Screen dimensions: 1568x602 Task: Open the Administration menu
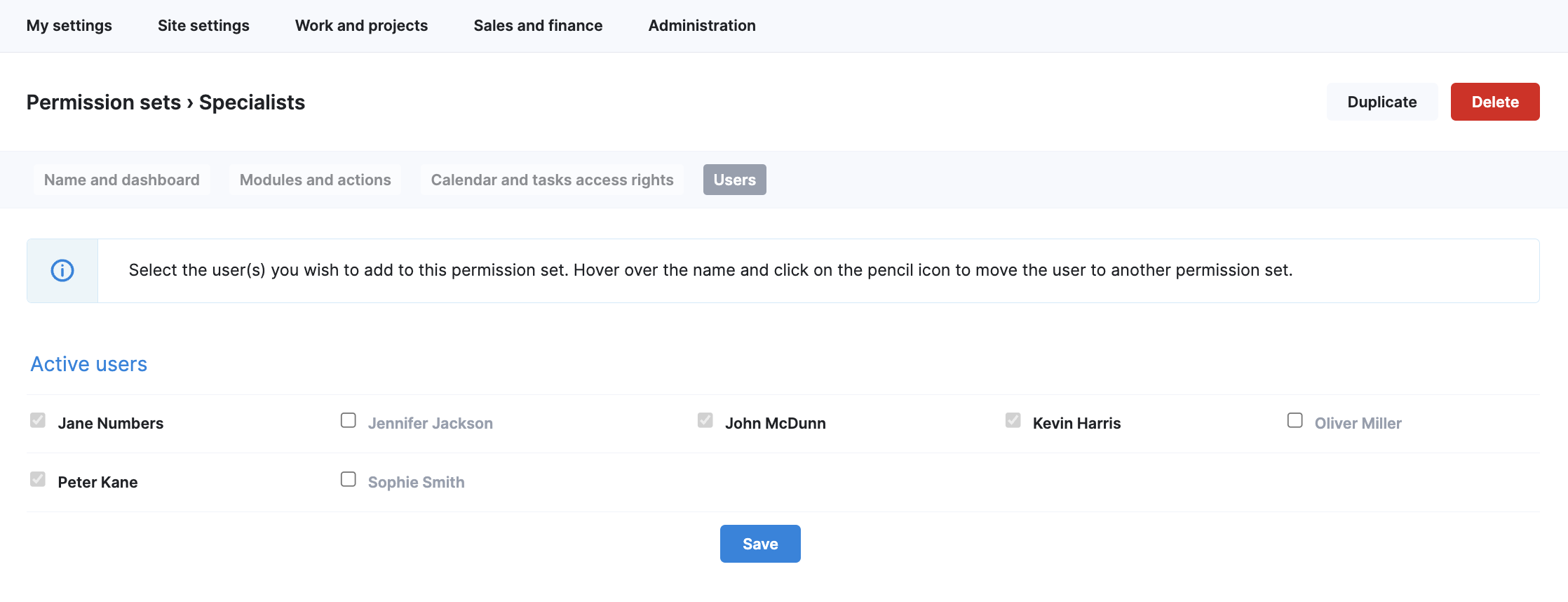(x=702, y=25)
